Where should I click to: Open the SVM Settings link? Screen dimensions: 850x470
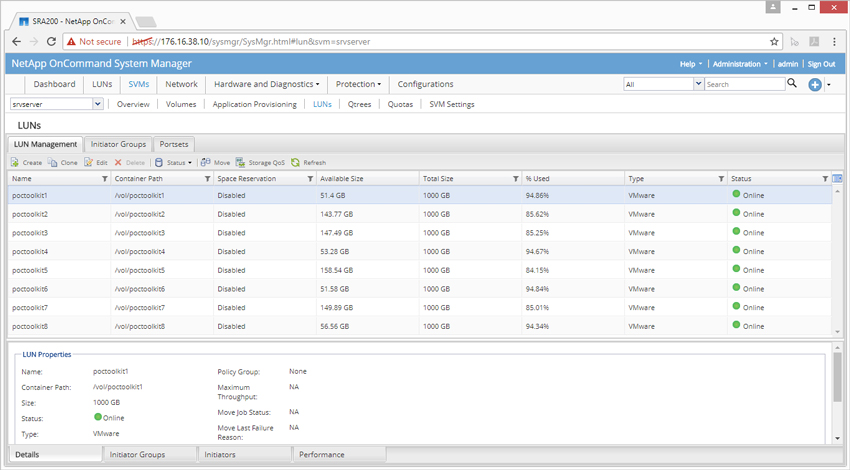tap(452, 104)
